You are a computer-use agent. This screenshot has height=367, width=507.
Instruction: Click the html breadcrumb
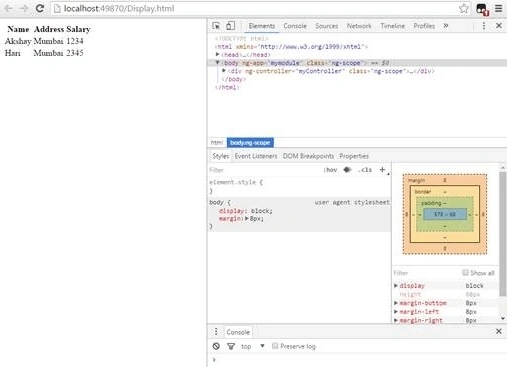click(217, 143)
